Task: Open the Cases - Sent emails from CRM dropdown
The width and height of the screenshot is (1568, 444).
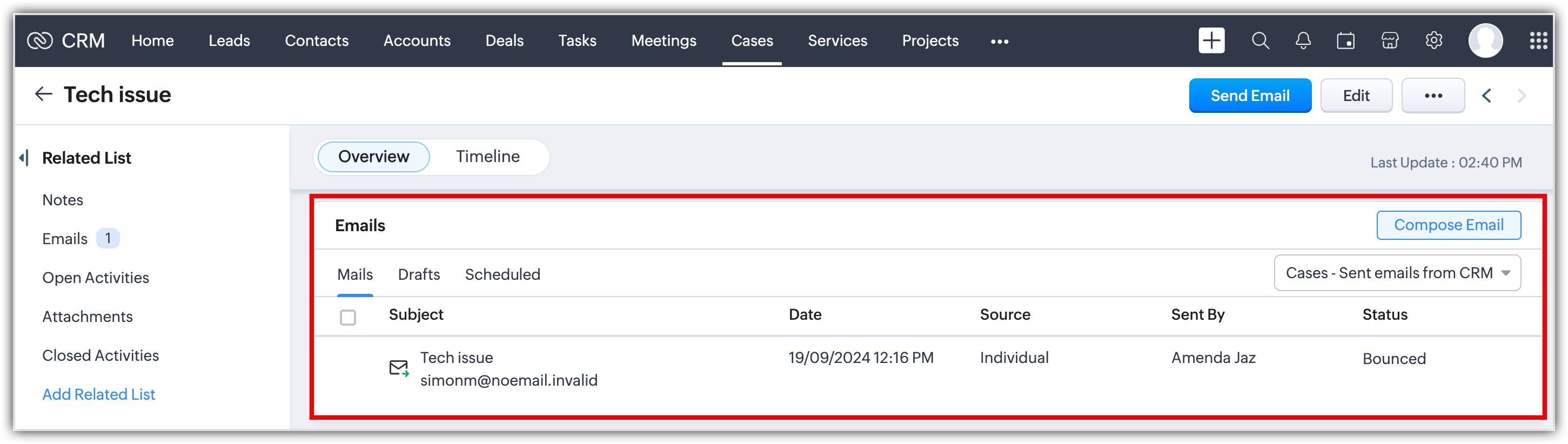Action: (x=1397, y=273)
